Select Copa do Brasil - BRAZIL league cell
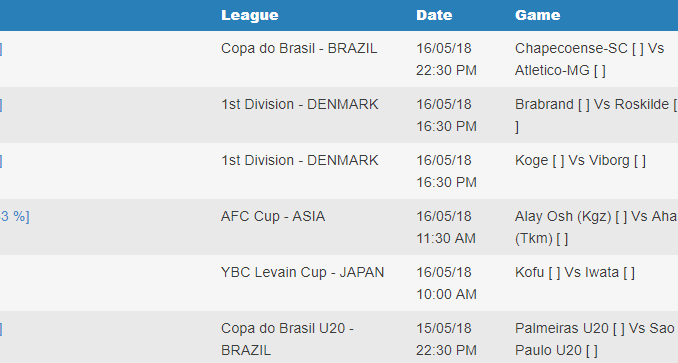The height and width of the screenshot is (363, 678). point(299,48)
